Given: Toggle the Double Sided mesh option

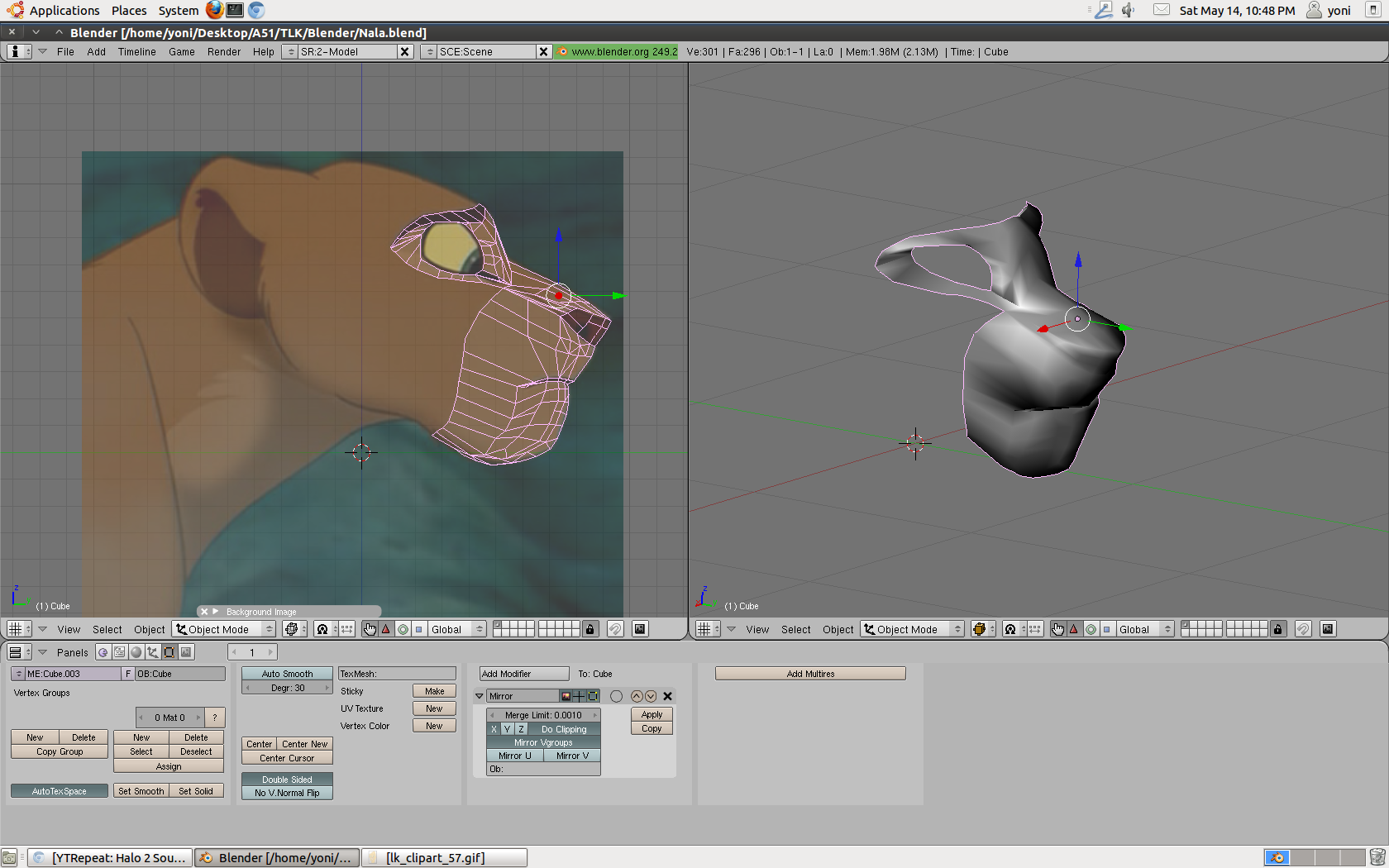Looking at the screenshot, I should [287, 780].
